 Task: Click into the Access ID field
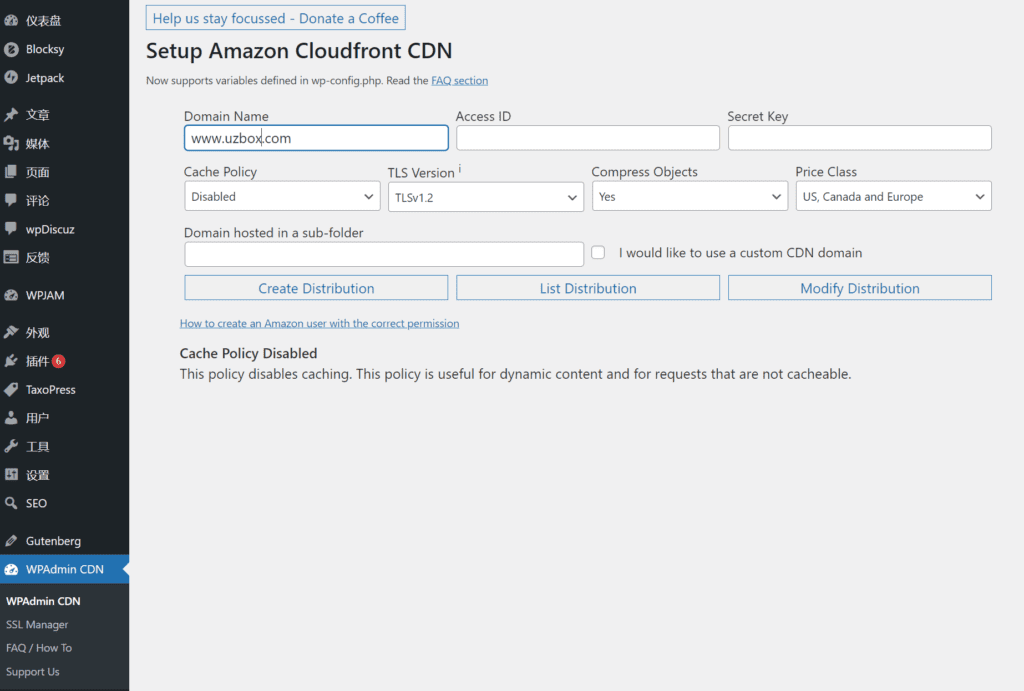coord(588,138)
